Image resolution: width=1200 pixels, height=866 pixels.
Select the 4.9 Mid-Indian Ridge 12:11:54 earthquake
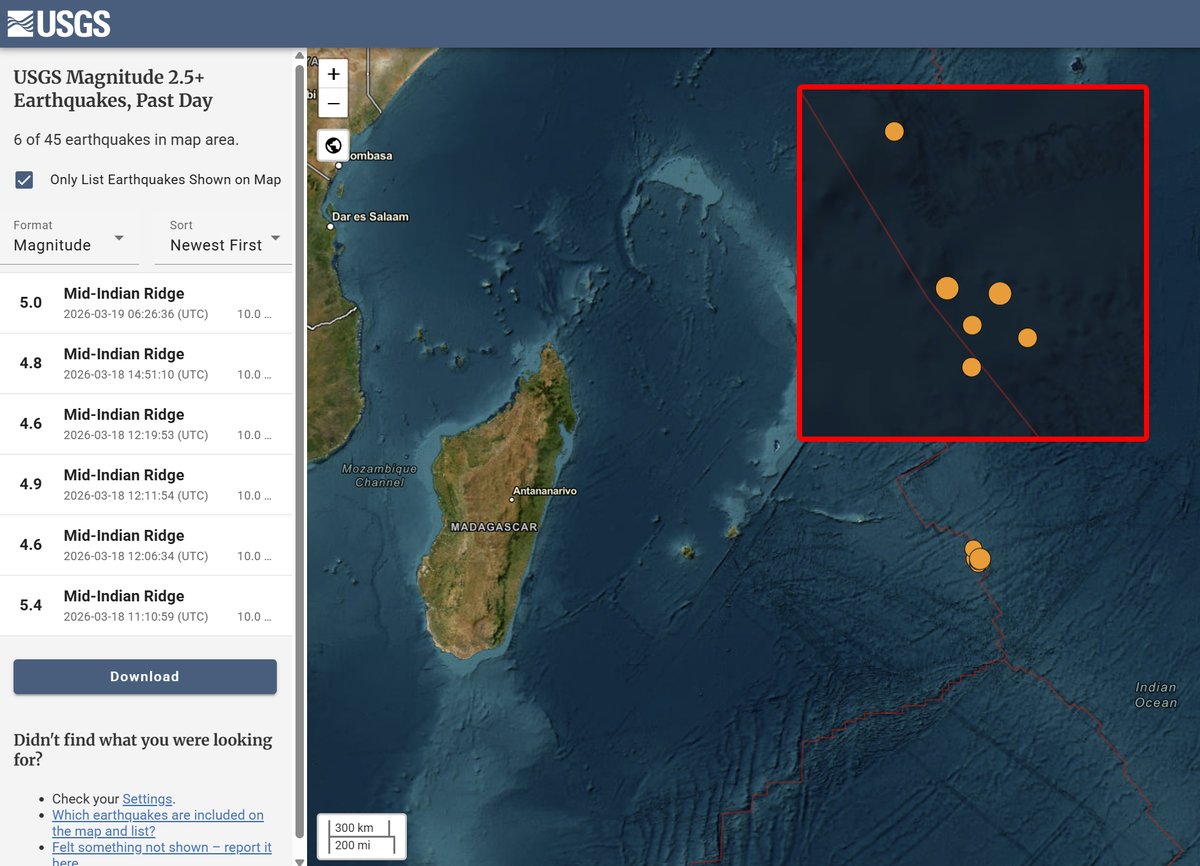pyautogui.click(x=146, y=485)
